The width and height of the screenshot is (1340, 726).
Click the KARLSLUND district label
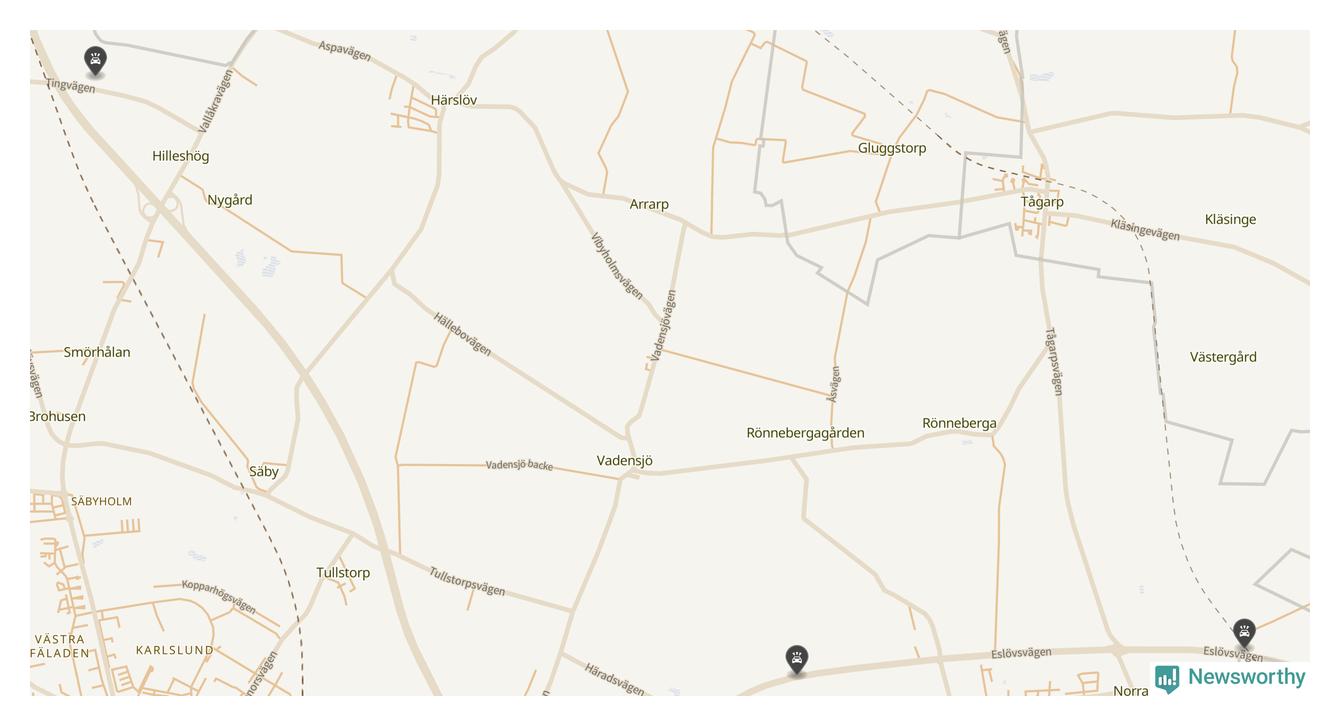(175, 650)
